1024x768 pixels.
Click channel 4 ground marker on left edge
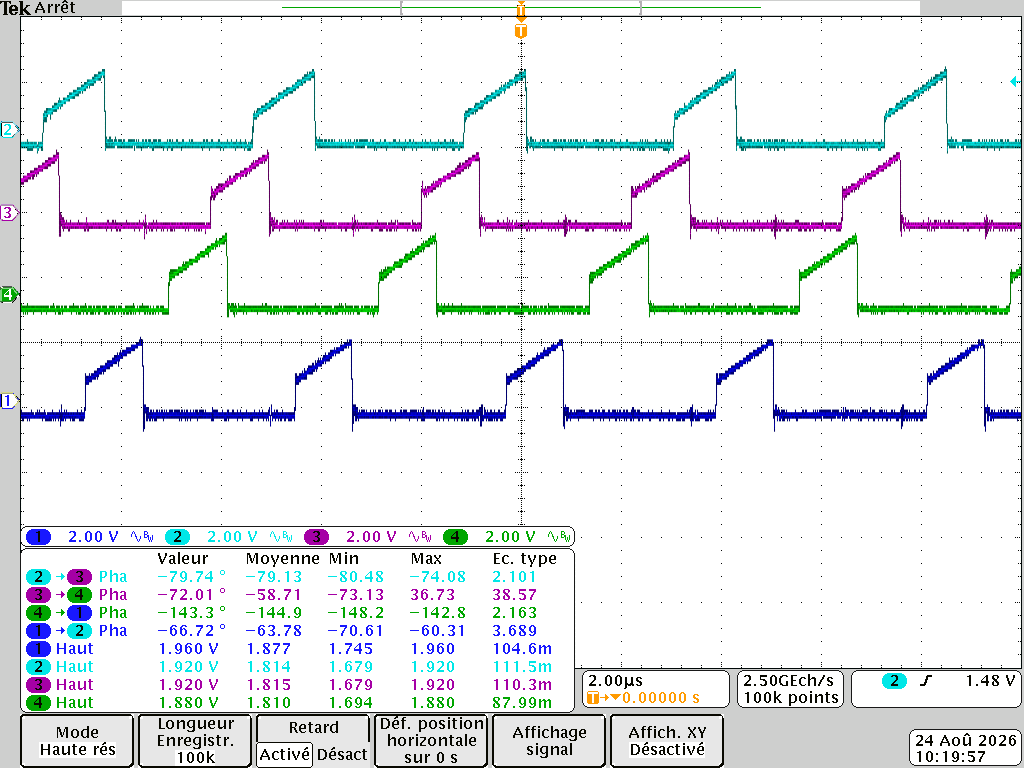tap(8, 295)
